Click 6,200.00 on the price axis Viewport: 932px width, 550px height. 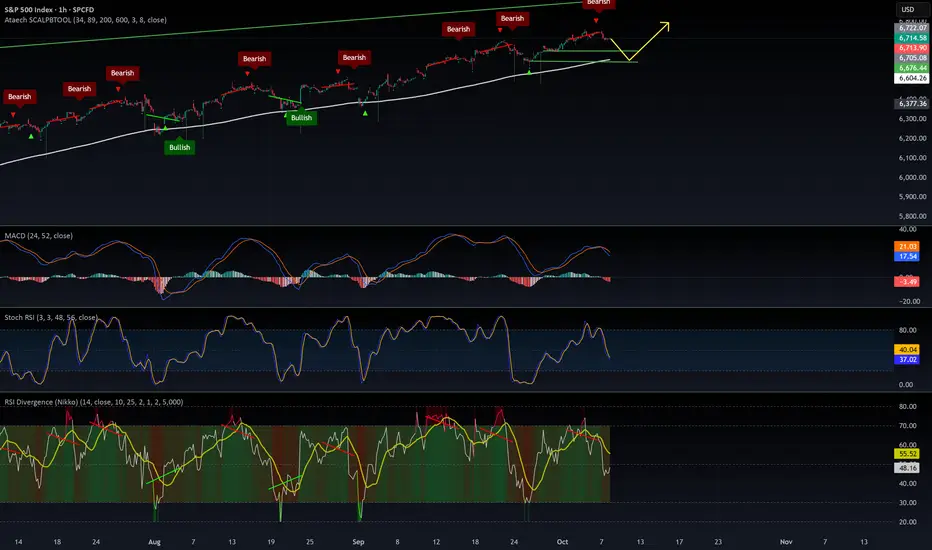[912, 139]
